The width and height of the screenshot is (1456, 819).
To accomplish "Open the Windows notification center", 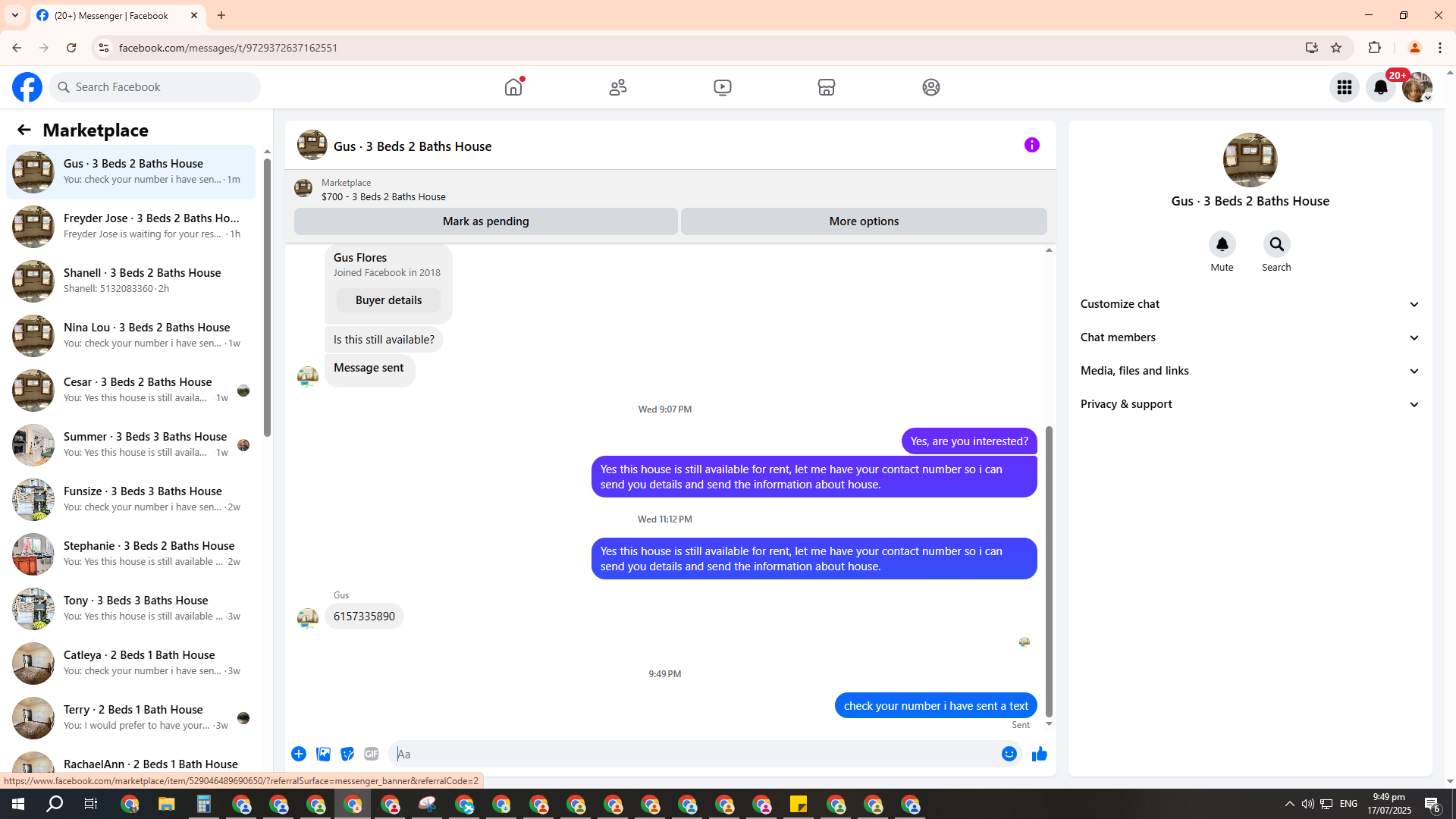I will click(x=1432, y=804).
